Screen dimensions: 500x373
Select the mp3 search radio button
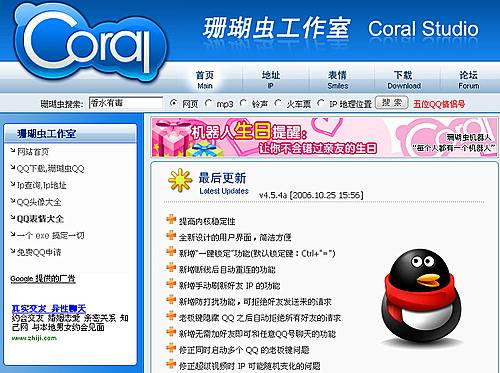coord(209,103)
